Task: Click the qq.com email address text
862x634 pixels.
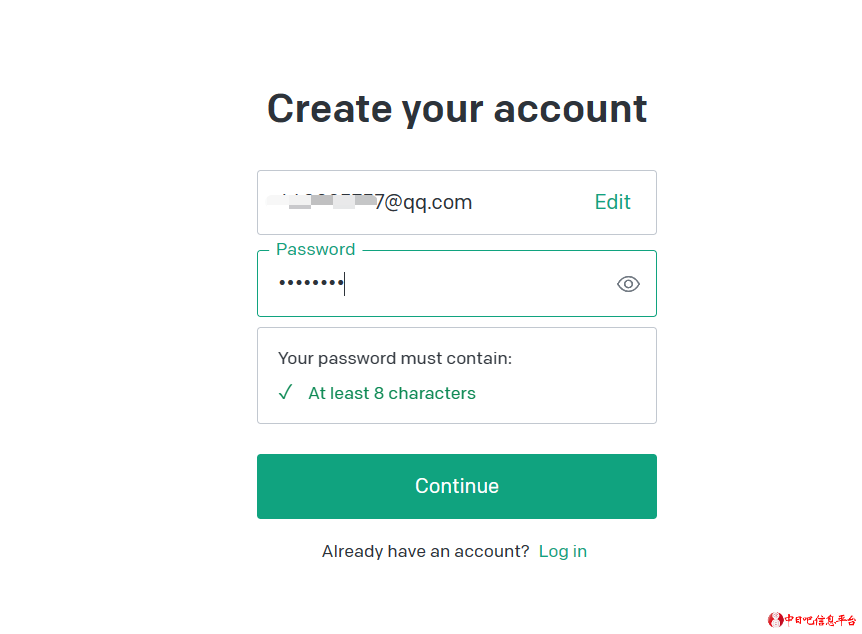Action: click(x=423, y=203)
